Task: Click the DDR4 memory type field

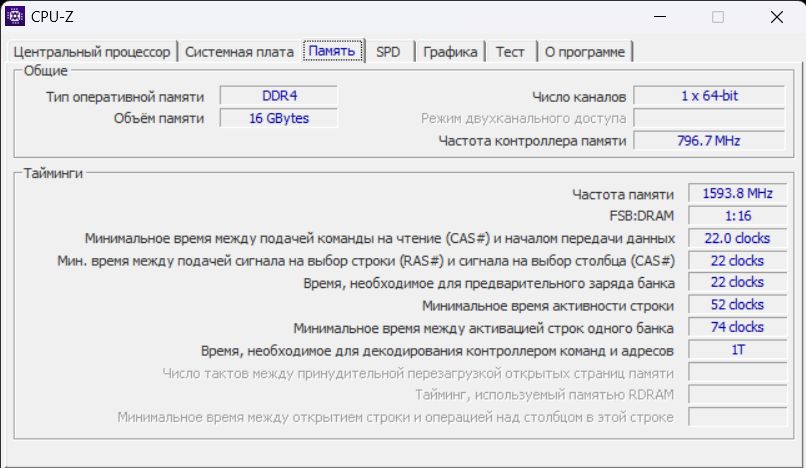Action: pyautogui.click(x=279, y=96)
